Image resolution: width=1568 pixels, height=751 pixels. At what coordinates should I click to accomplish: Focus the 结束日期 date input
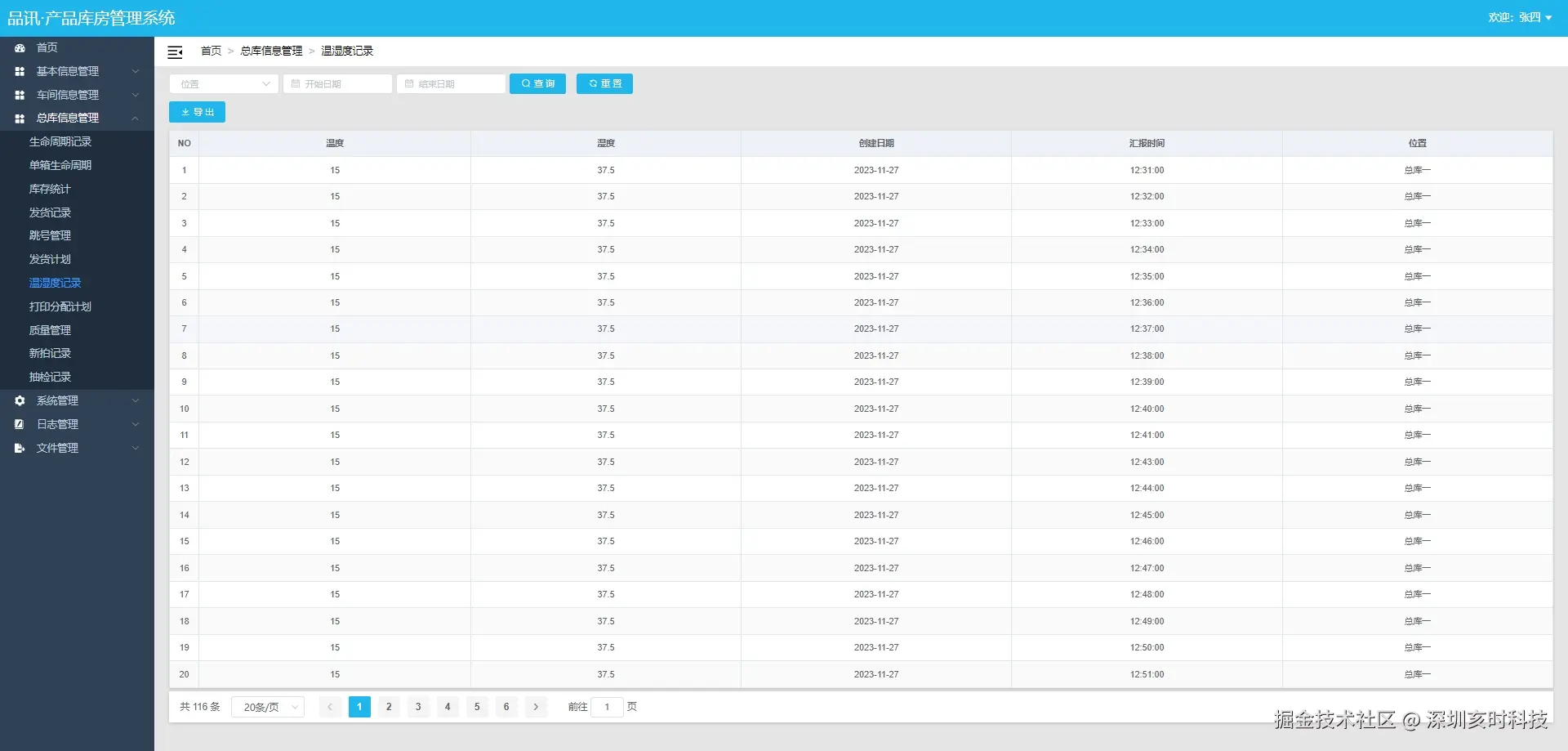[451, 84]
